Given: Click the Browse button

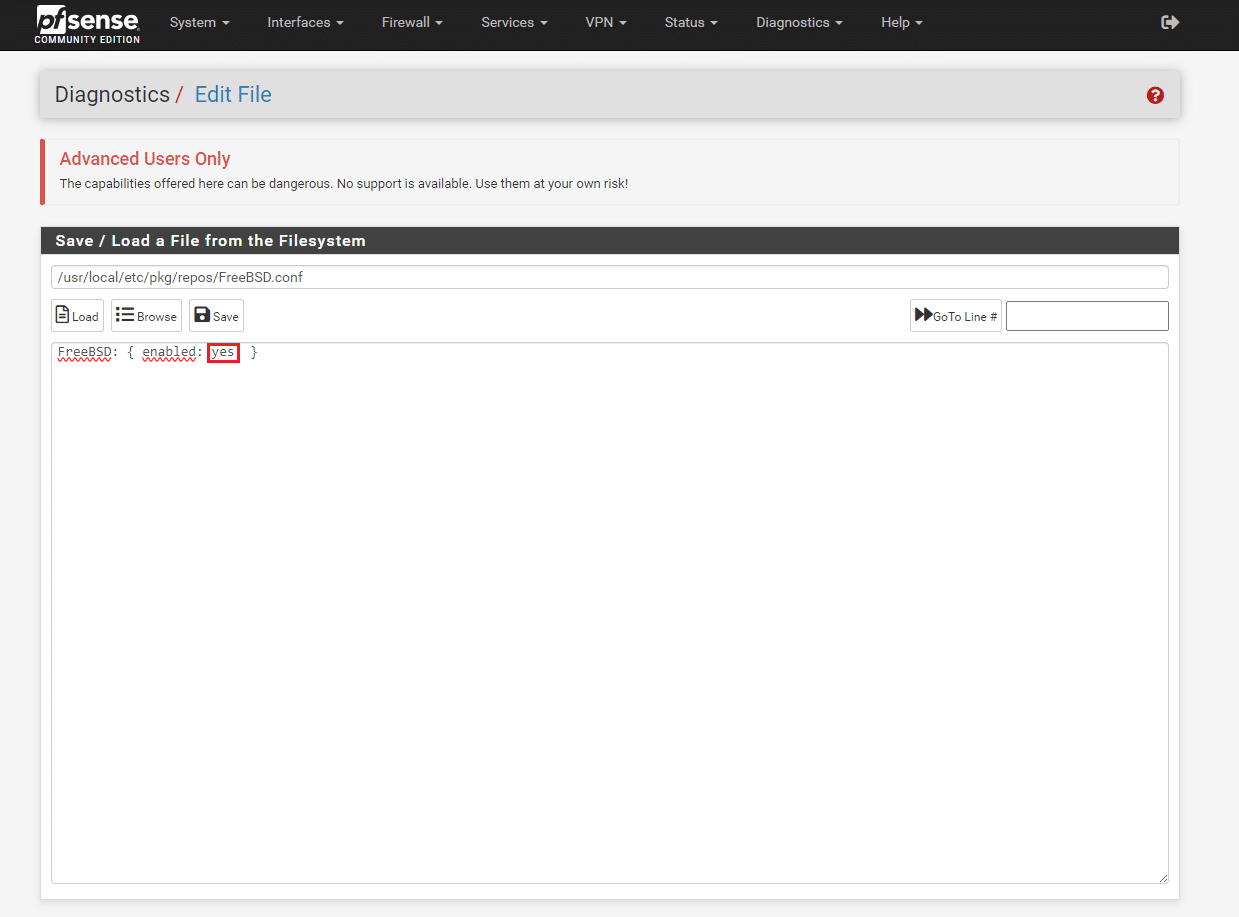Looking at the screenshot, I should point(146,316).
